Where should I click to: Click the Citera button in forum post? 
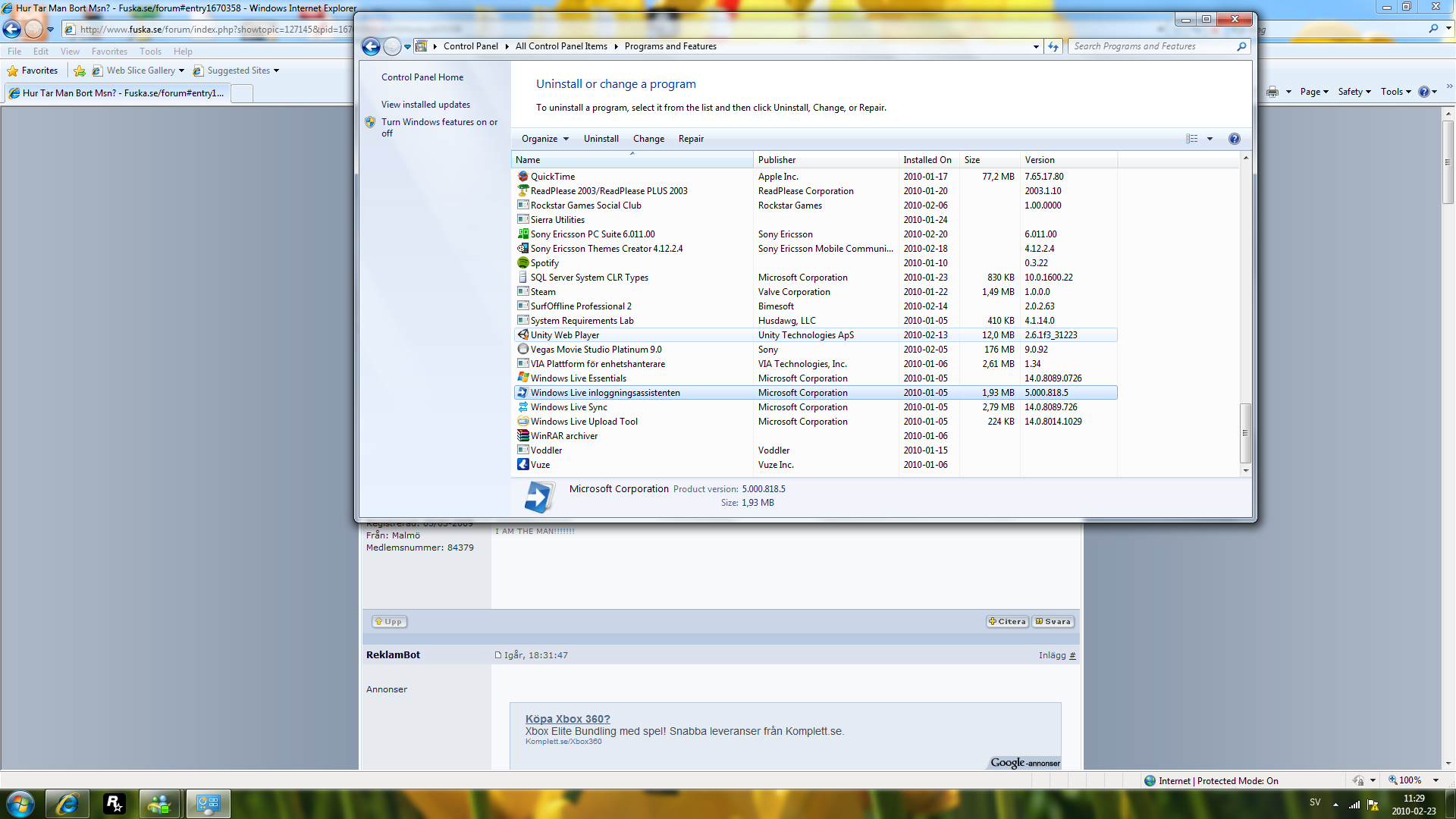[1007, 622]
